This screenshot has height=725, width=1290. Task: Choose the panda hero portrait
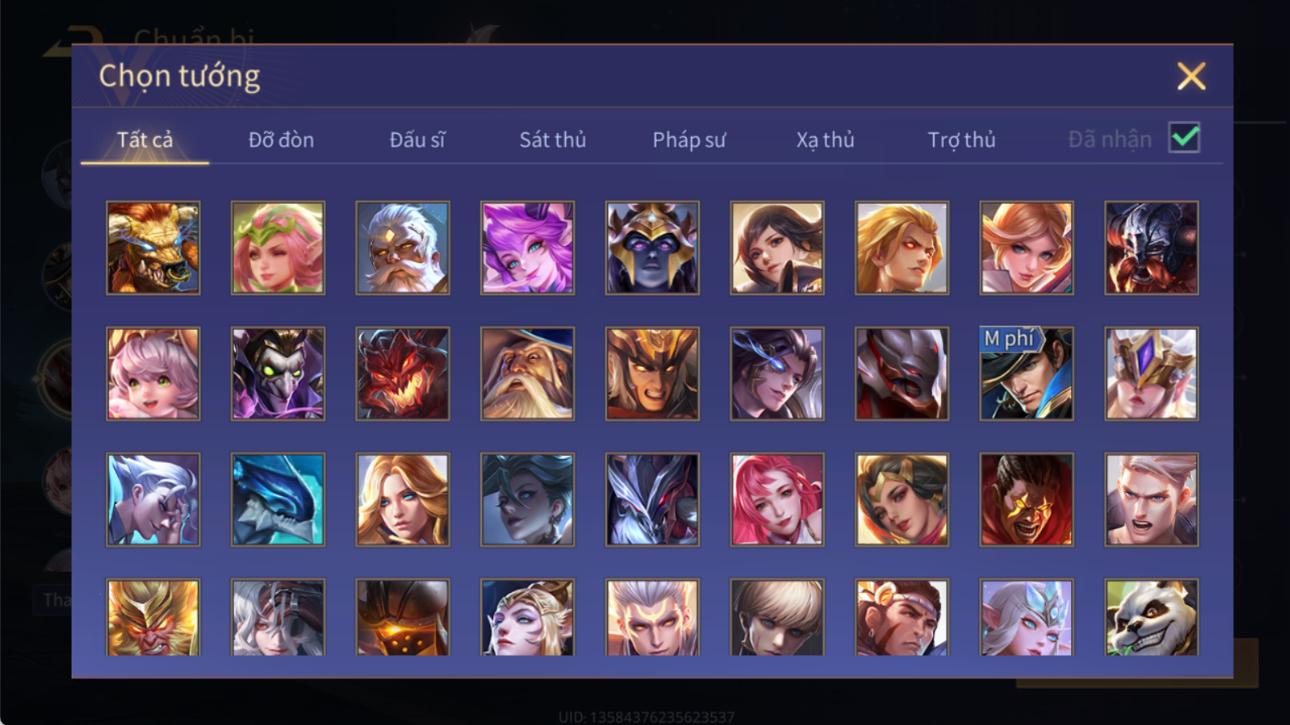(x=1151, y=617)
